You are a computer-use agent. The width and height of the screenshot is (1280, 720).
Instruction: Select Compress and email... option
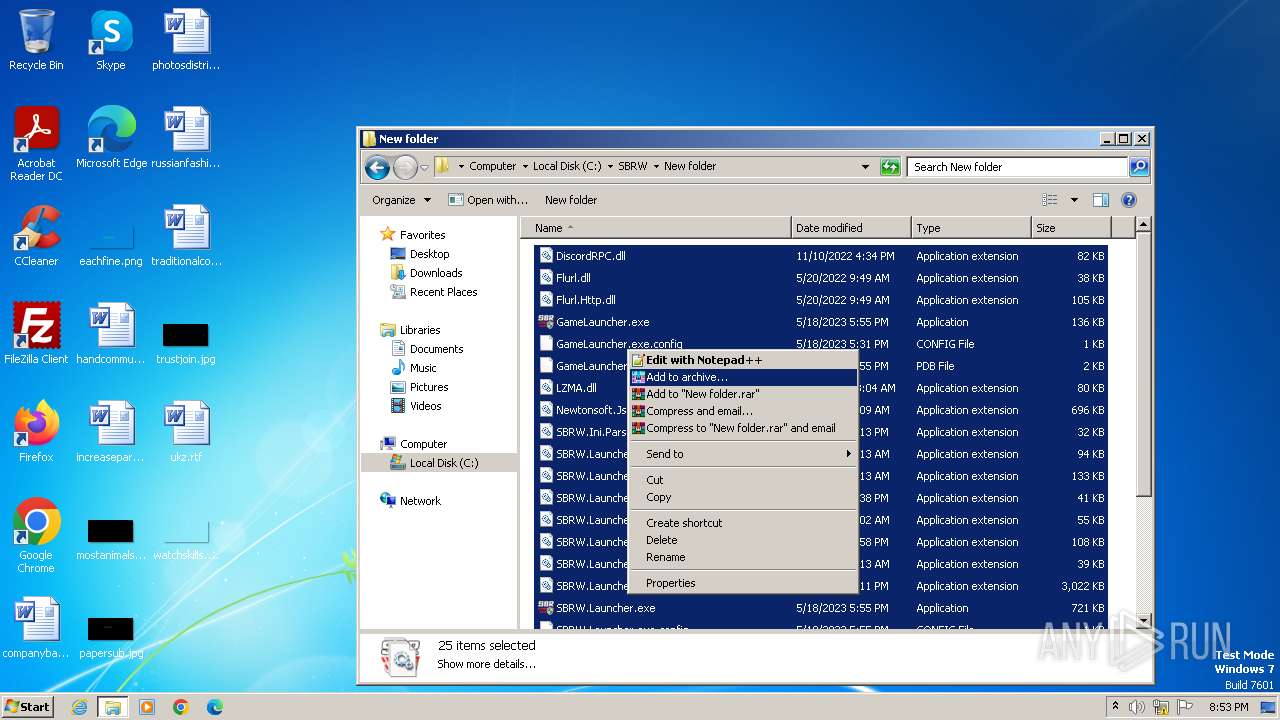[x=742, y=411]
